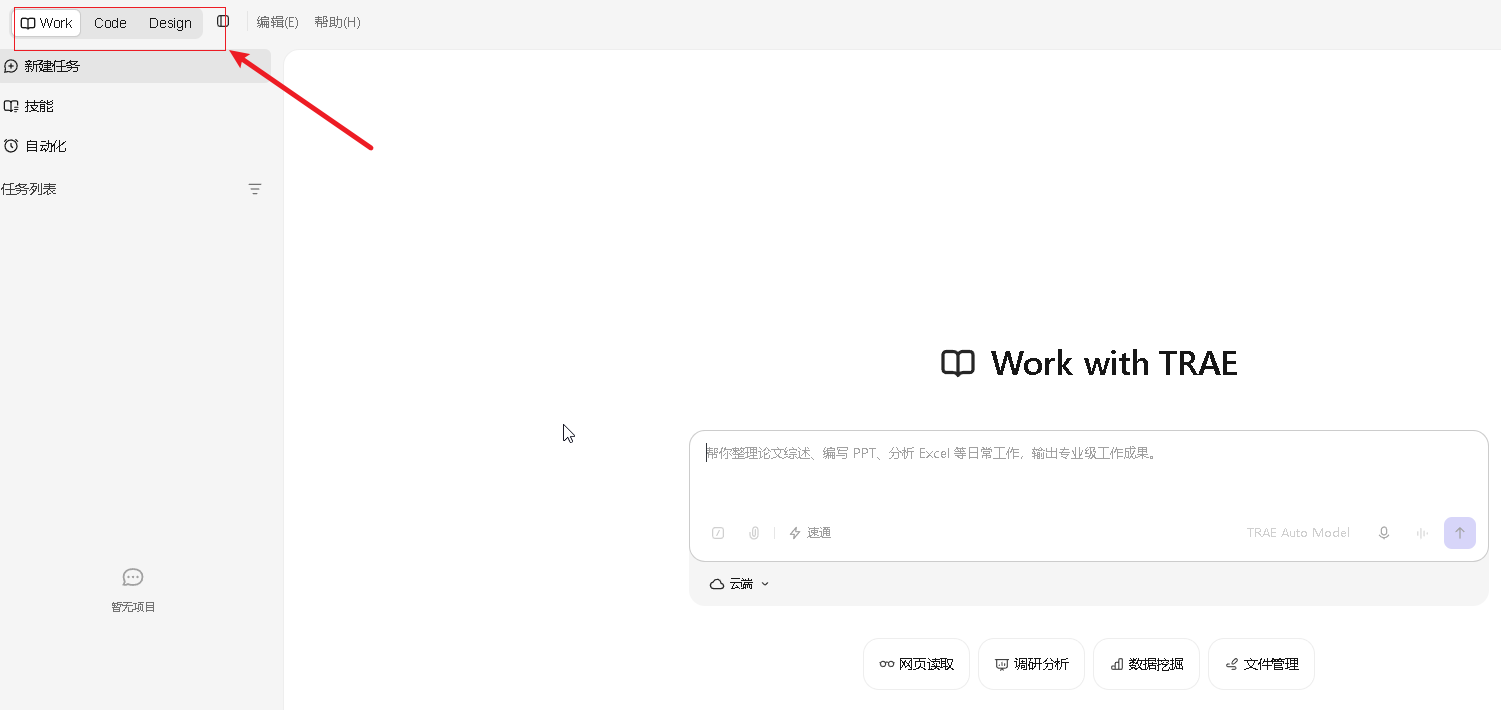This screenshot has width=1501, height=710.
Task: Click the audio waveform icon
Action: (x=1421, y=533)
